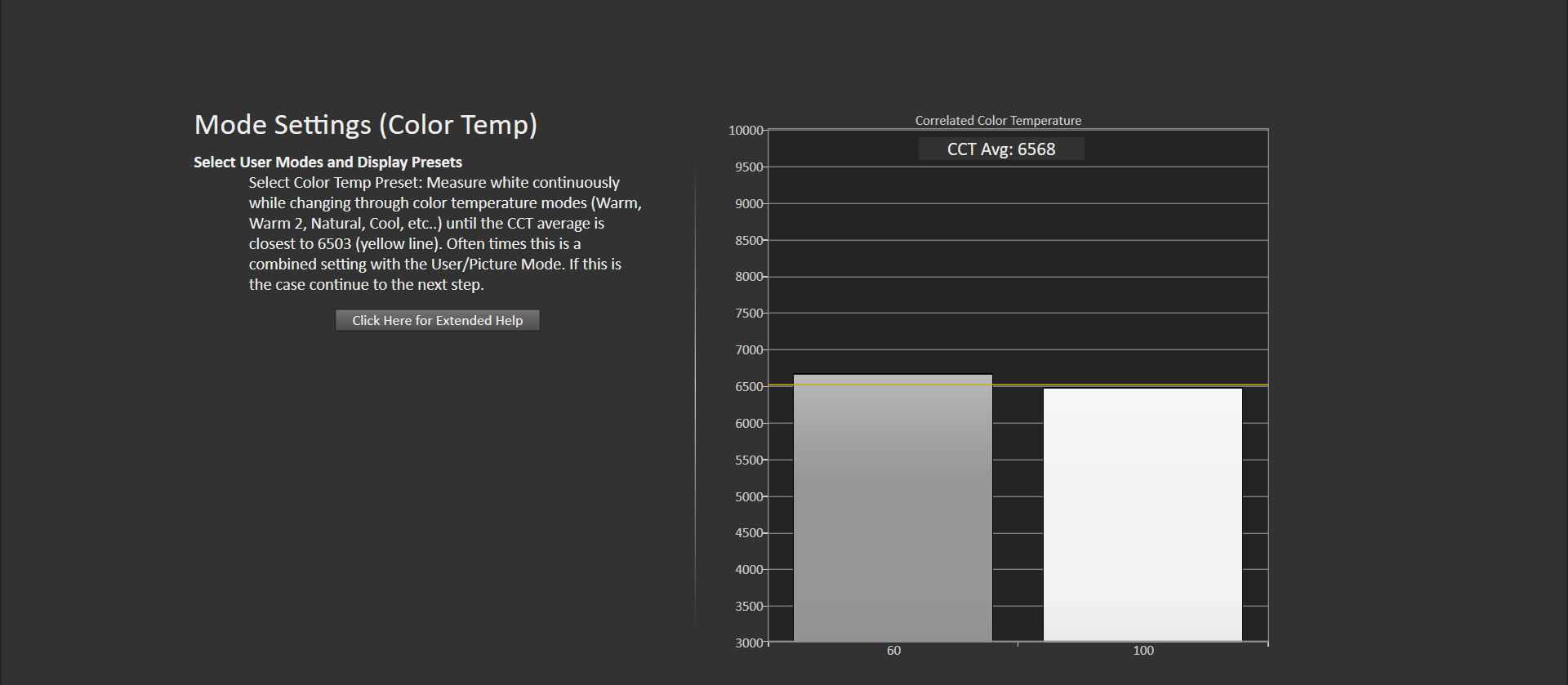Select the white 100 percent CCT bar
Image resolution: width=1568 pixels, height=685 pixels.
pyautogui.click(x=1142, y=514)
